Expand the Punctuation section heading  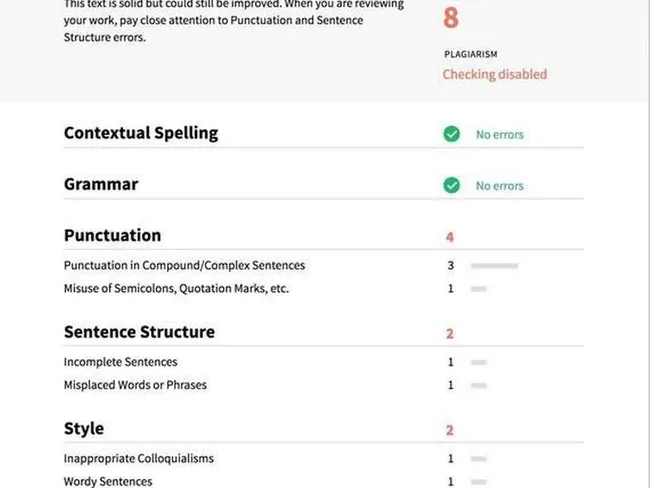pos(112,236)
